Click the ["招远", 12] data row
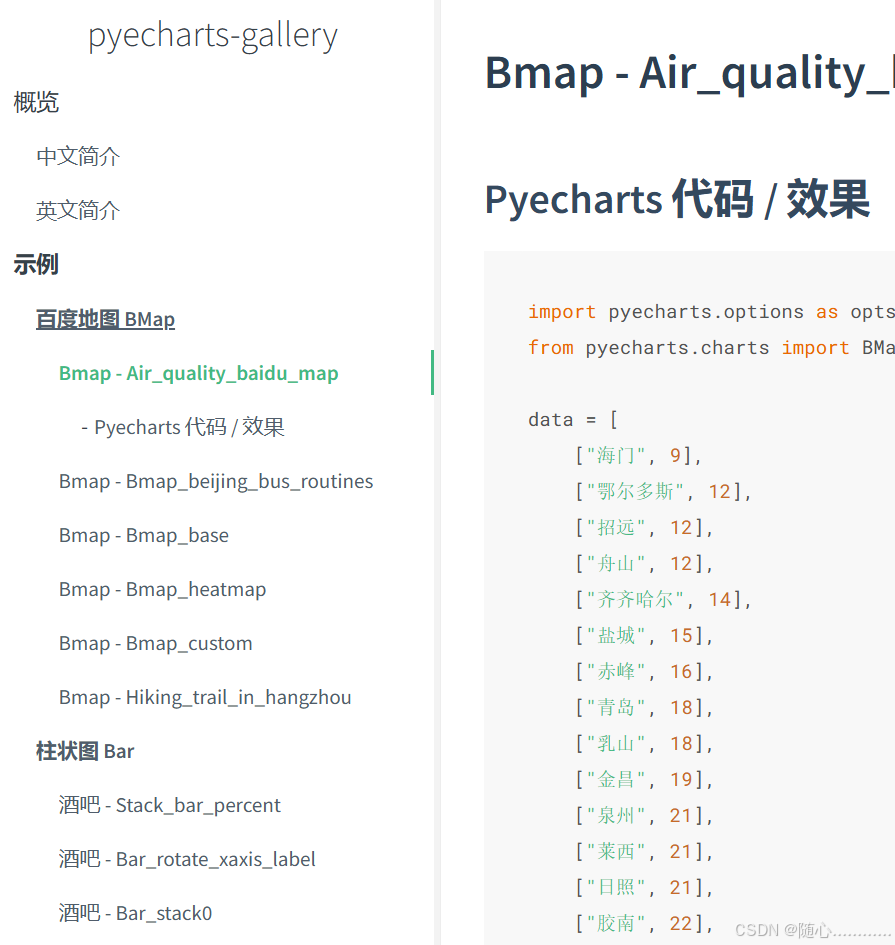Viewport: 895px width, 945px height. point(644,528)
